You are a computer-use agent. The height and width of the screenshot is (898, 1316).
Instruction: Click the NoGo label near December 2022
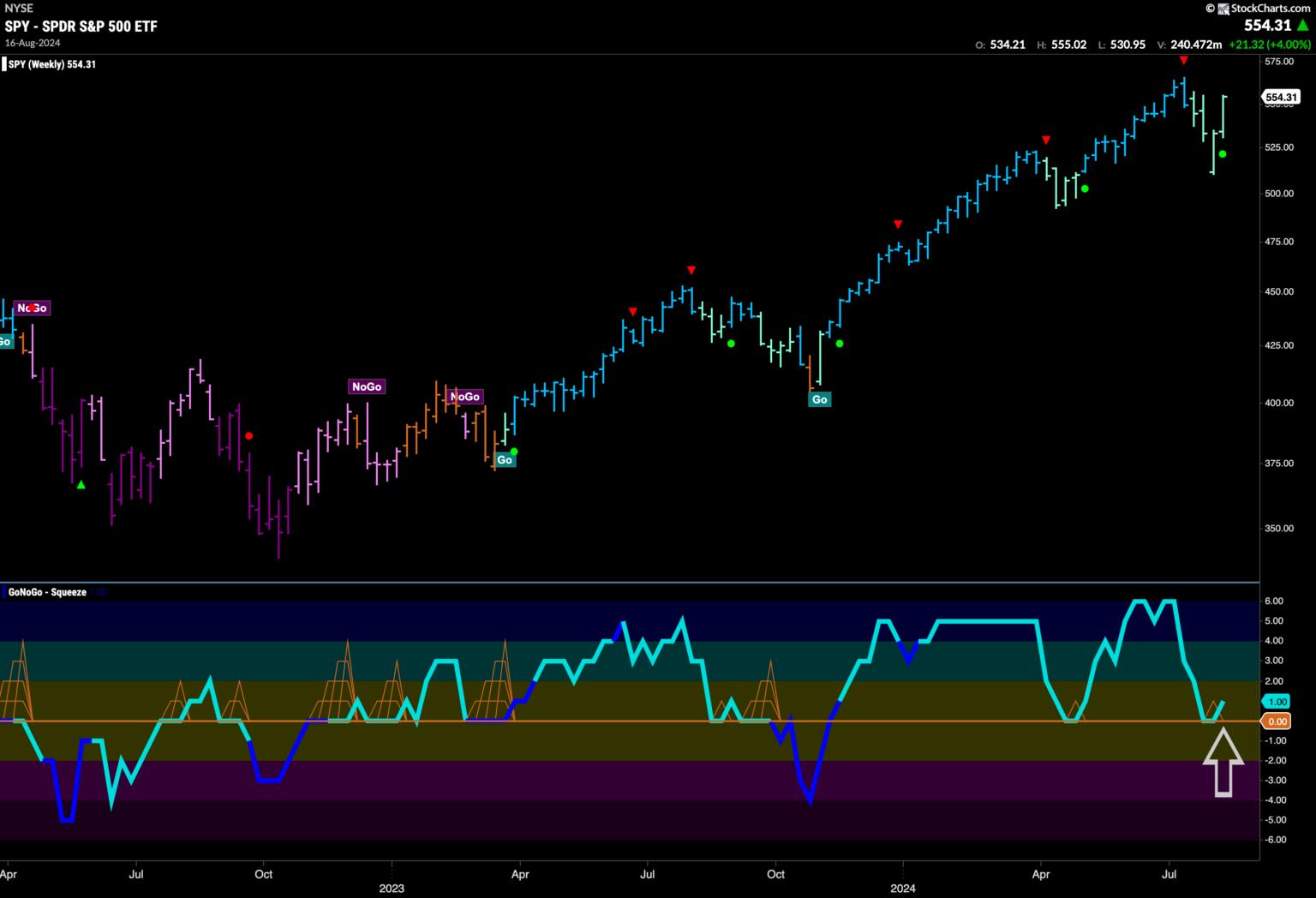coord(366,386)
